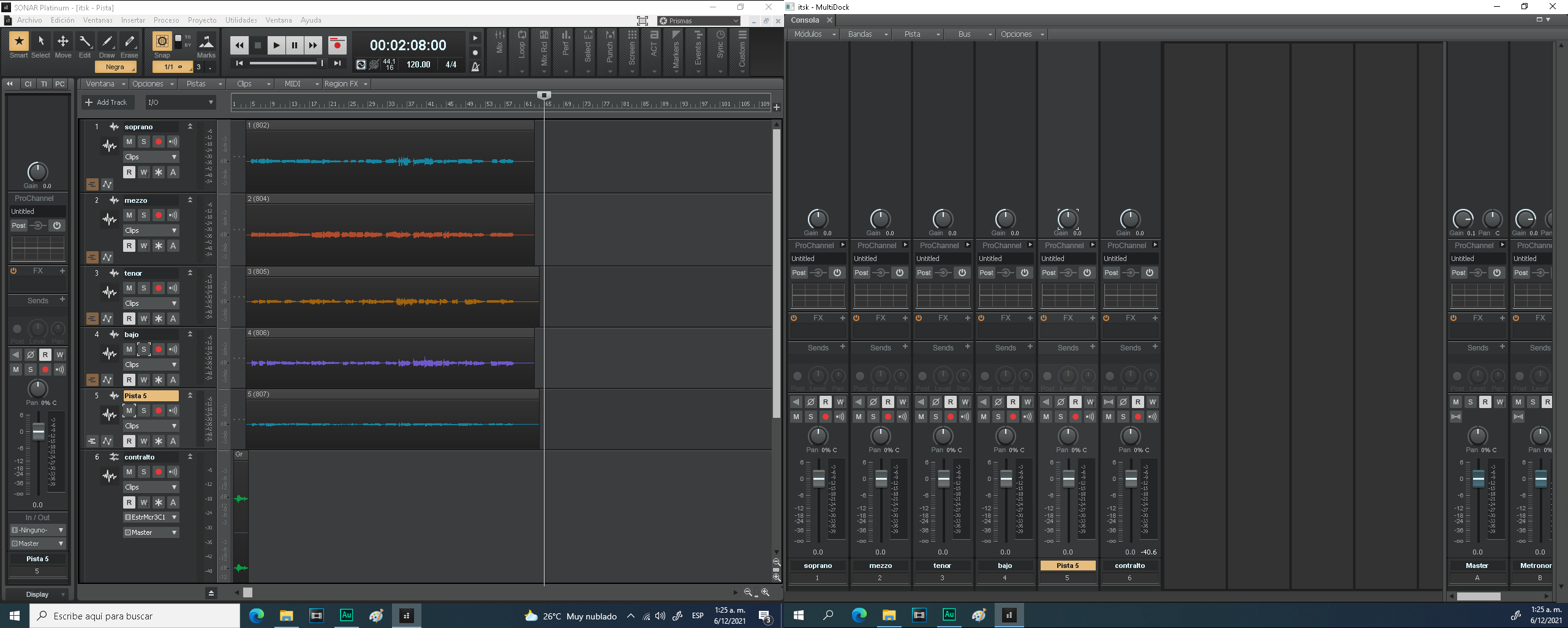
Task: Add an effect to Pista 5 FX bin
Action: tap(1093, 318)
